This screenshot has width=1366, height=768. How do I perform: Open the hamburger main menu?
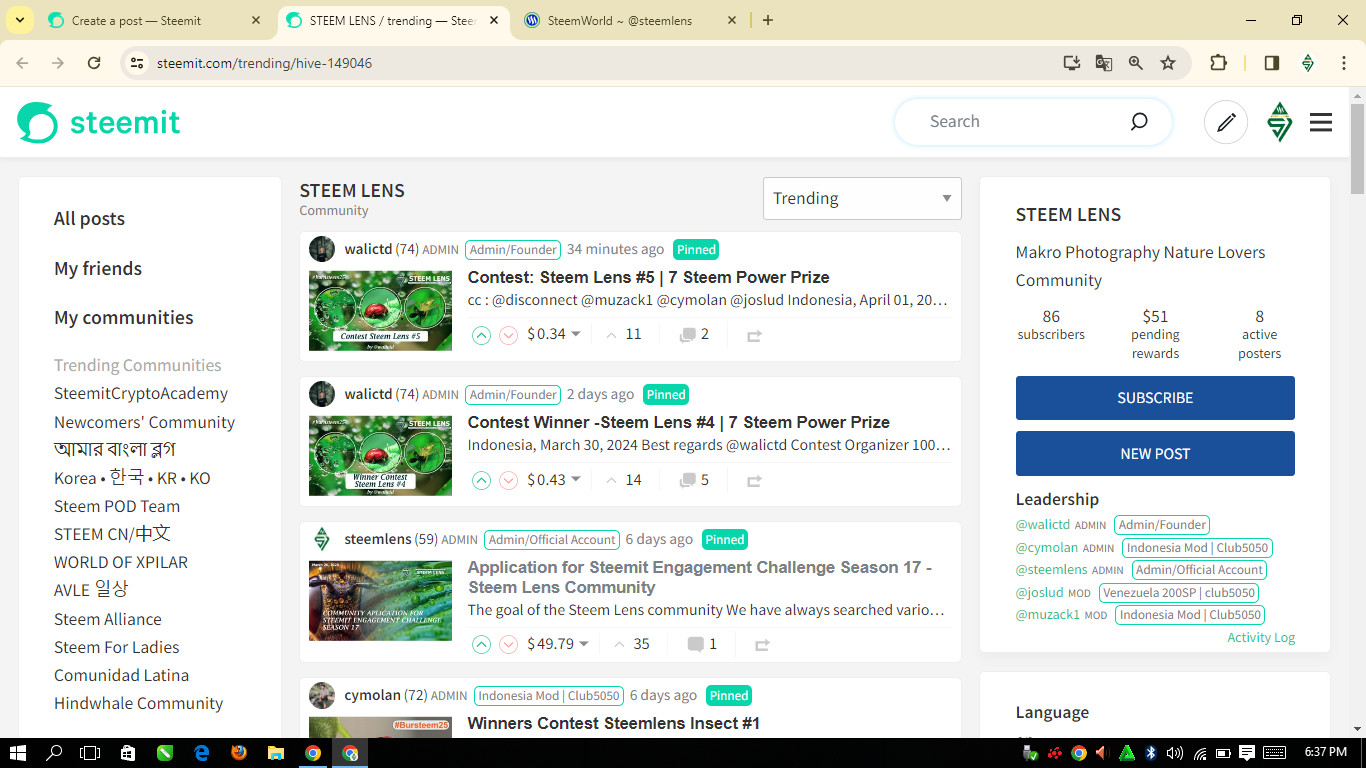click(x=1321, y=122)
